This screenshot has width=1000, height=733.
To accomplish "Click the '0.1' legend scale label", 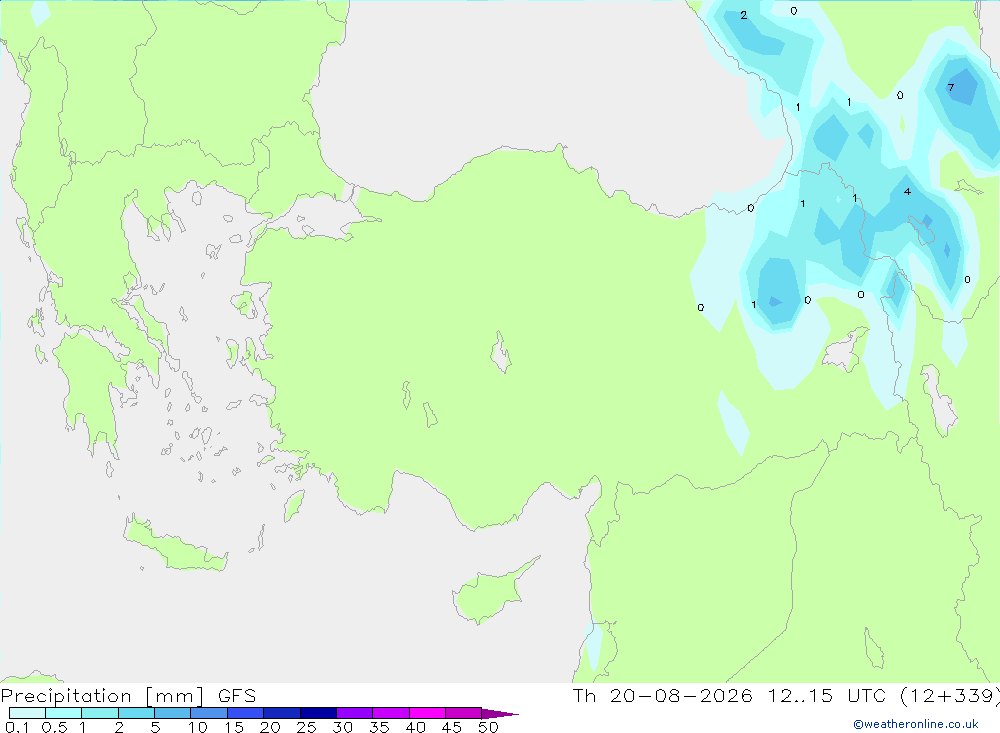I will coord(17,727).
